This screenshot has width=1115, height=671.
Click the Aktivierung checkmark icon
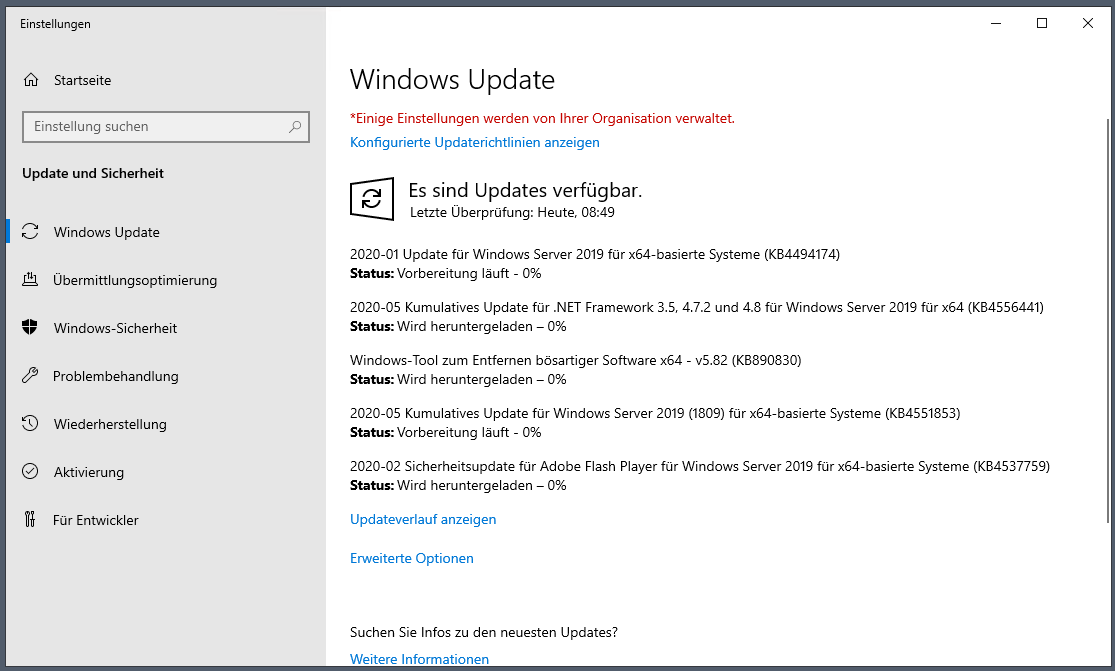(x=30, y=471)
